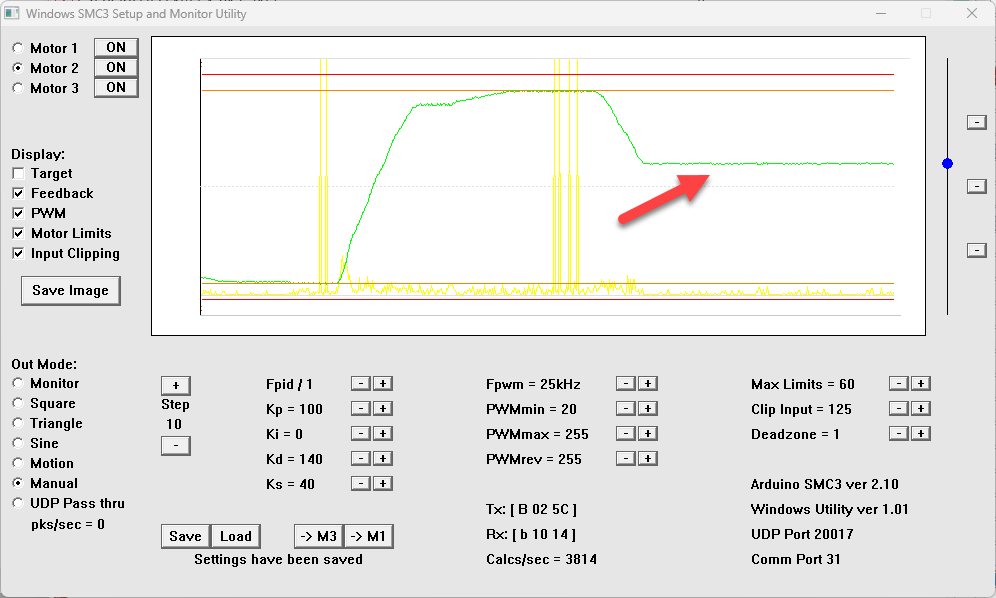Uncheck the PWM display checkbox
The image size is (996, 598).
[19, 214]
